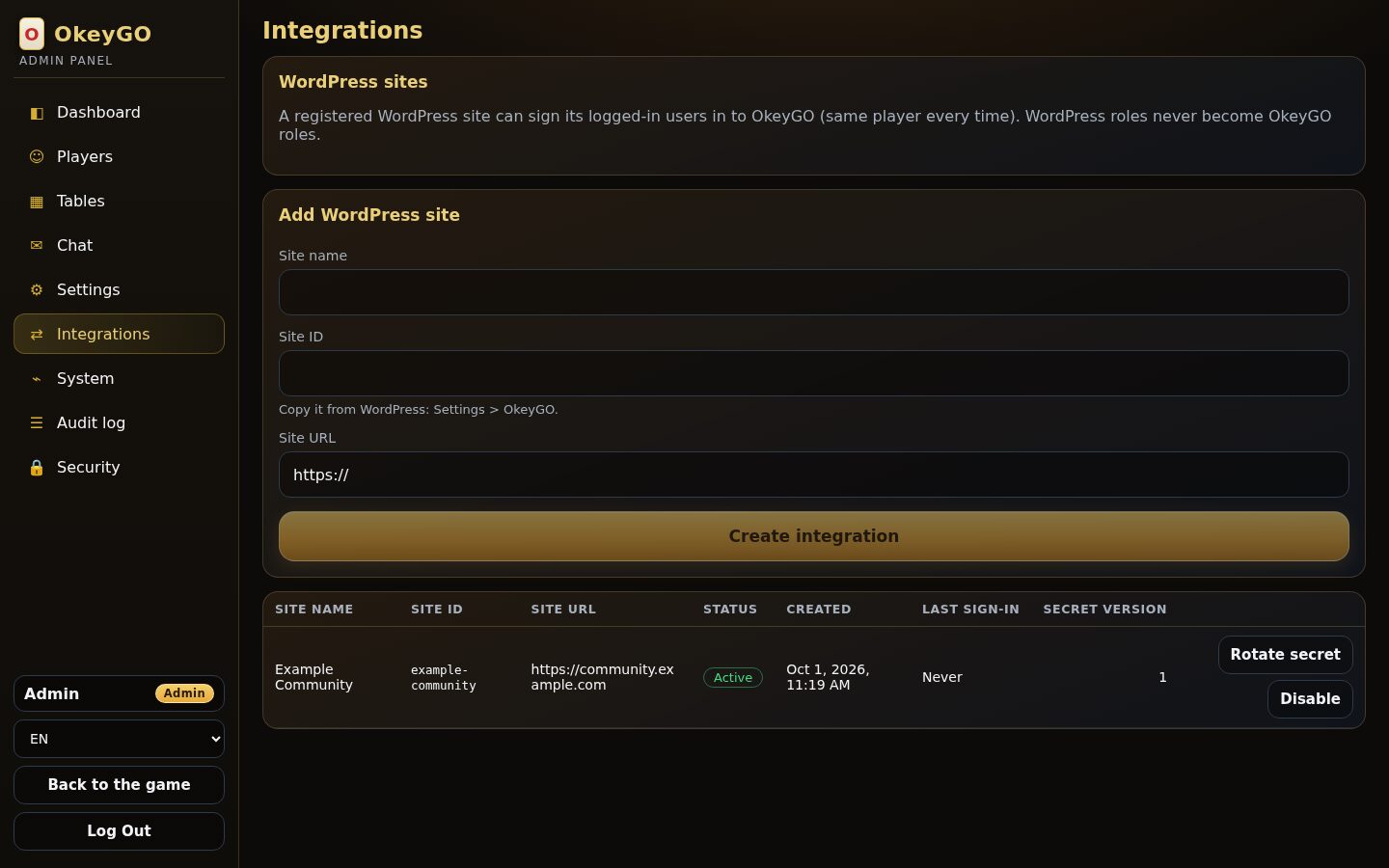Navigate to Chat
1389x868 pixels.
click(119, 246)
